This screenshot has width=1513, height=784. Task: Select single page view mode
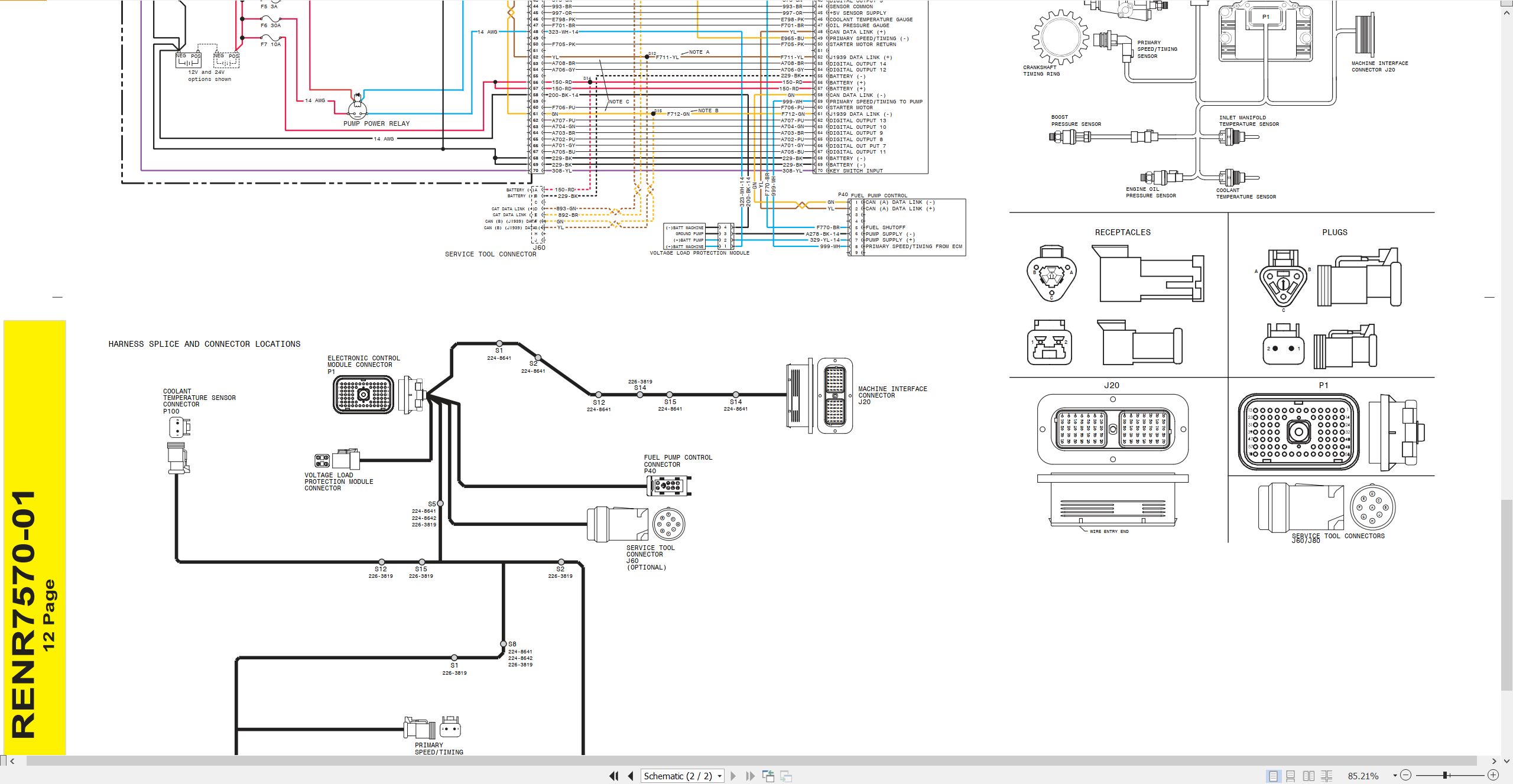point(1273,776)
